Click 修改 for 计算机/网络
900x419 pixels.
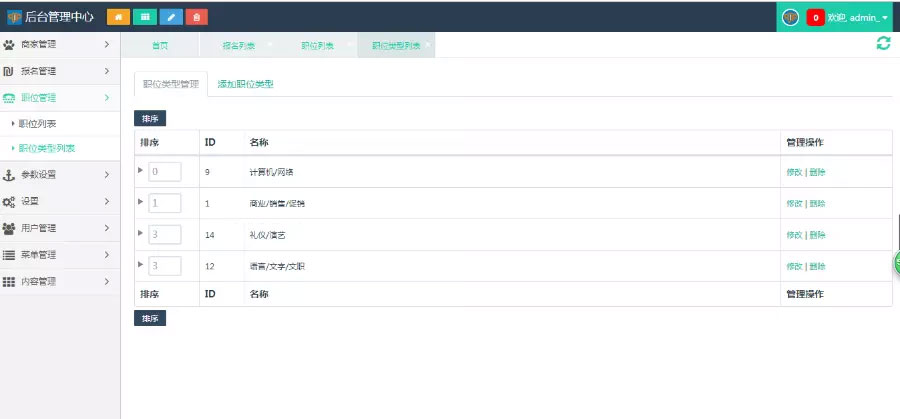click(794, 172)
